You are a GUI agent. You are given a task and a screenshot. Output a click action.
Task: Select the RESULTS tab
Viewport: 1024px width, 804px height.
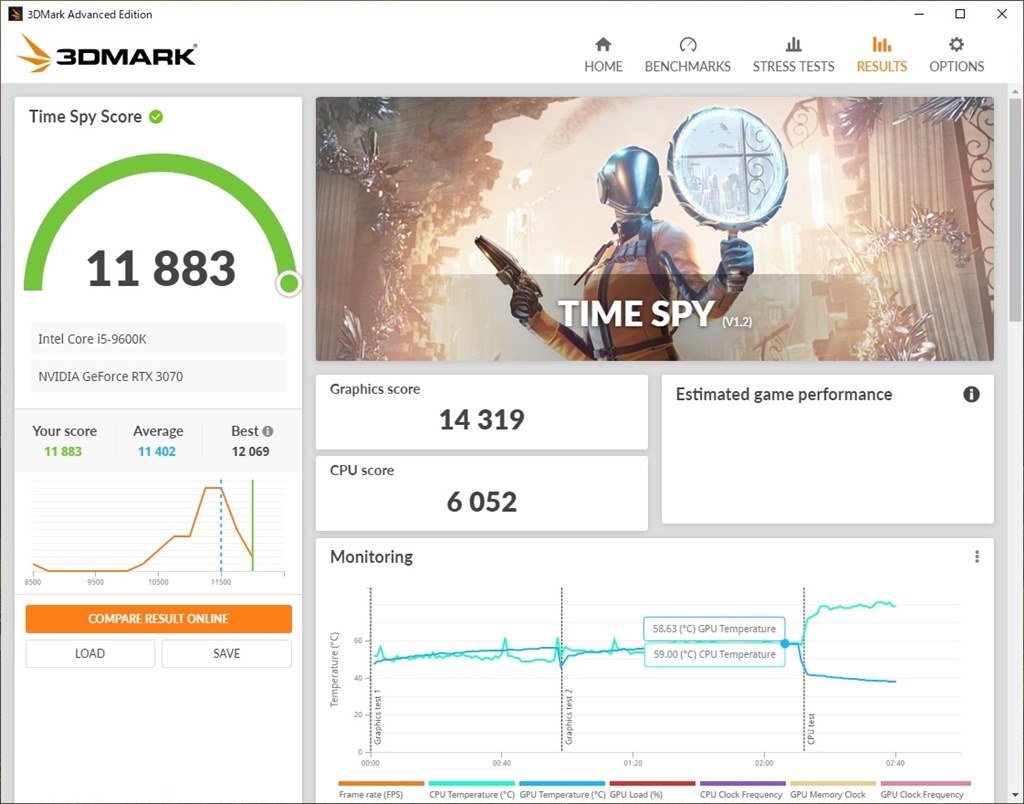pos(882,55)
